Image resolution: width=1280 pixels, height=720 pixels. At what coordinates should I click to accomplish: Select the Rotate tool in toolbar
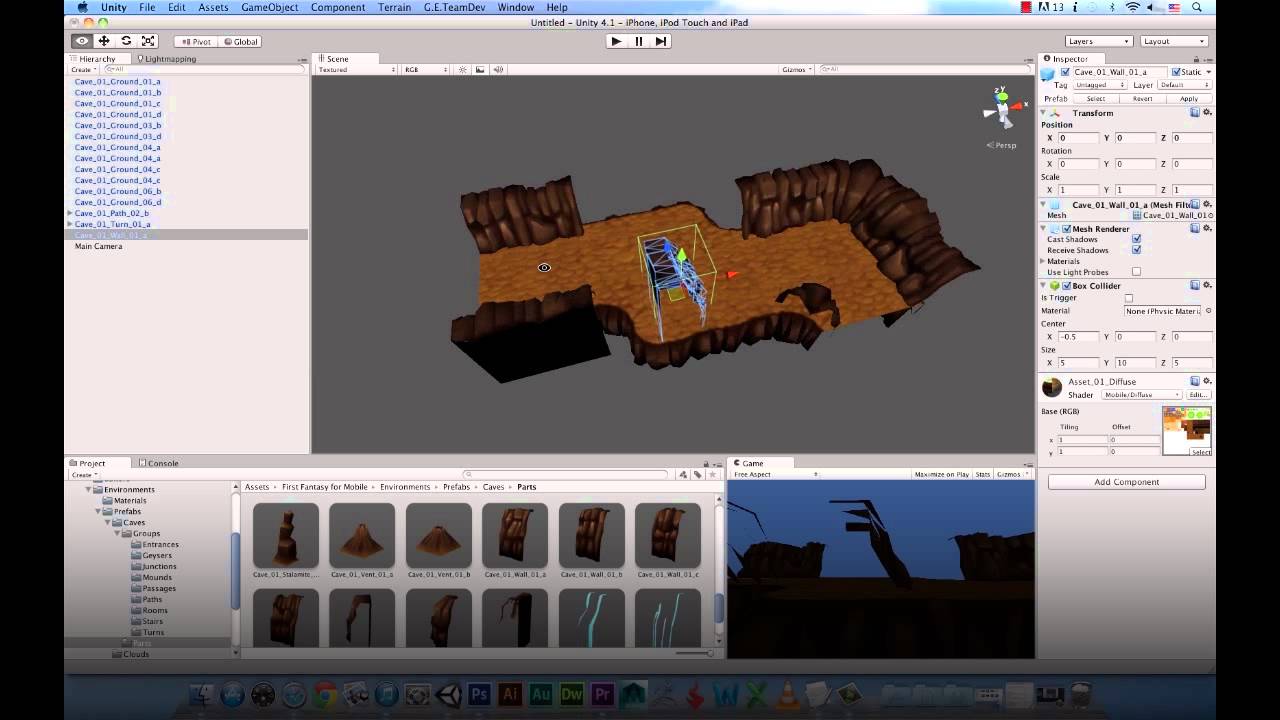[x=126, y=41]
